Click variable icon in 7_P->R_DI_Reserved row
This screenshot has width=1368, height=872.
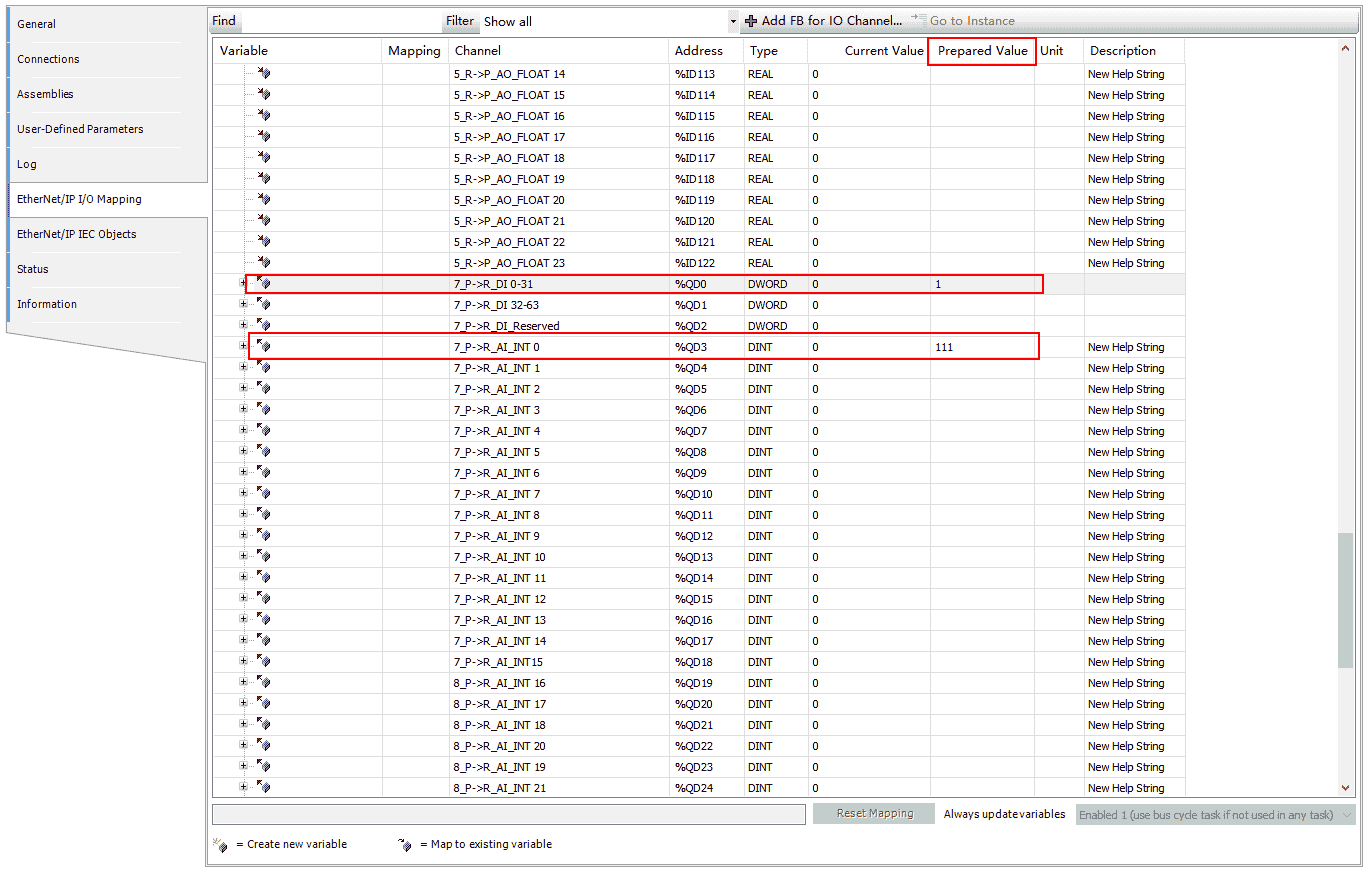(x=264, y=326)
